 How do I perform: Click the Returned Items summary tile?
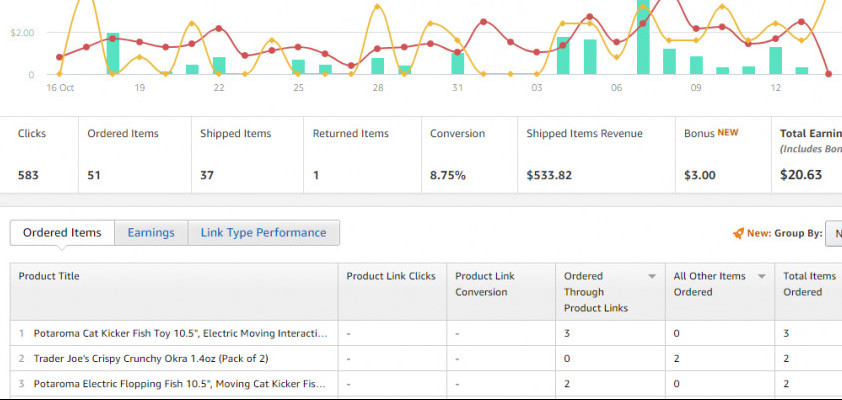point(358,155)
